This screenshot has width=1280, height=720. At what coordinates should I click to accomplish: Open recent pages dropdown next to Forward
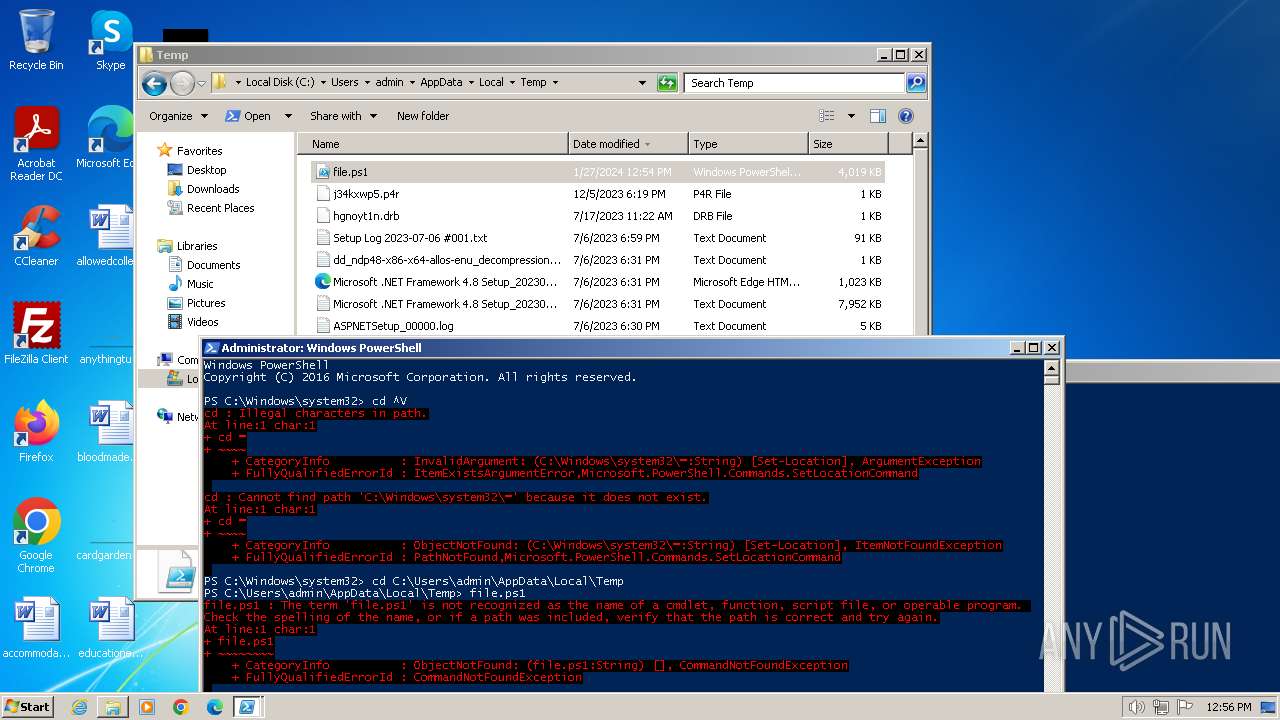pos(201,83)
